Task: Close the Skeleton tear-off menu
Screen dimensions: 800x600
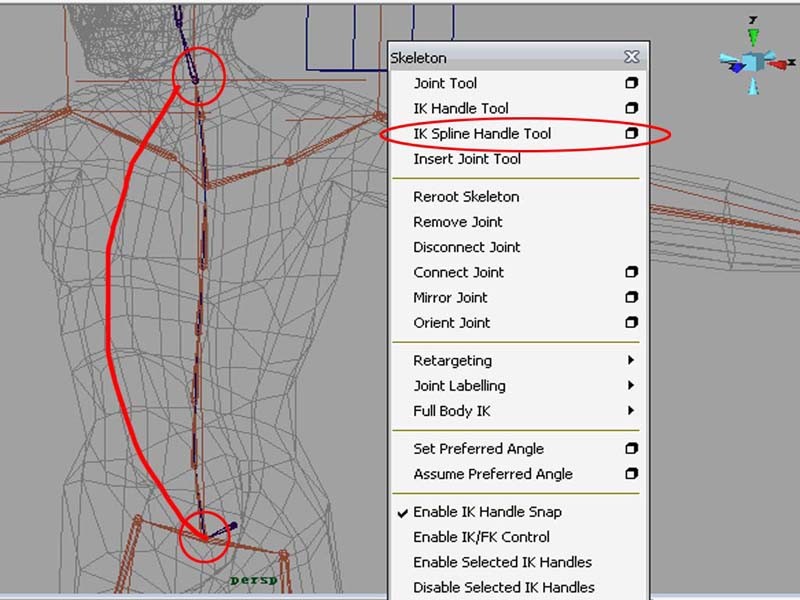Action: pos(632,57)
